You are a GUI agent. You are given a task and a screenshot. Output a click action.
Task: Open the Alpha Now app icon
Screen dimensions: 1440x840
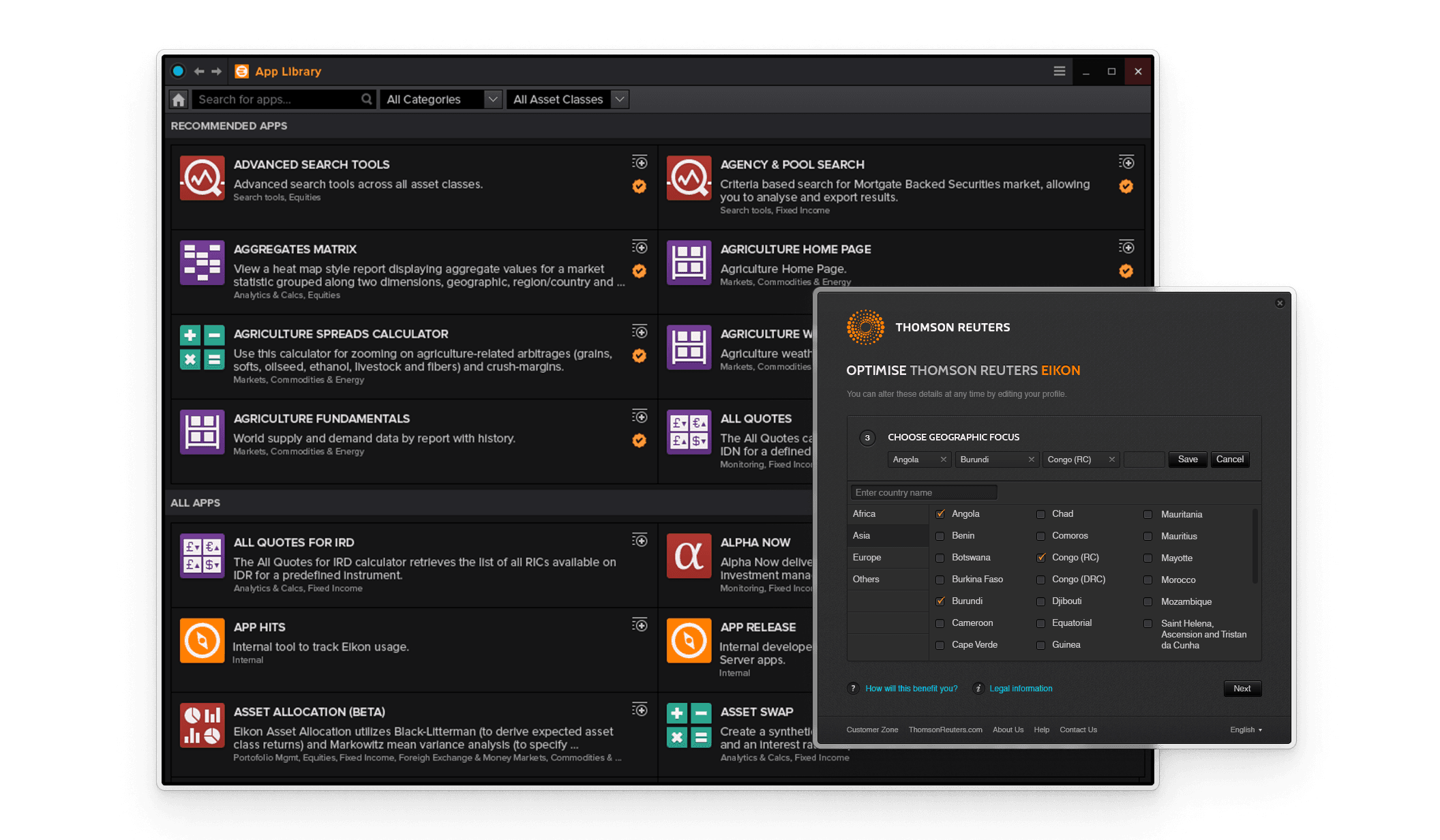(689, 556)
